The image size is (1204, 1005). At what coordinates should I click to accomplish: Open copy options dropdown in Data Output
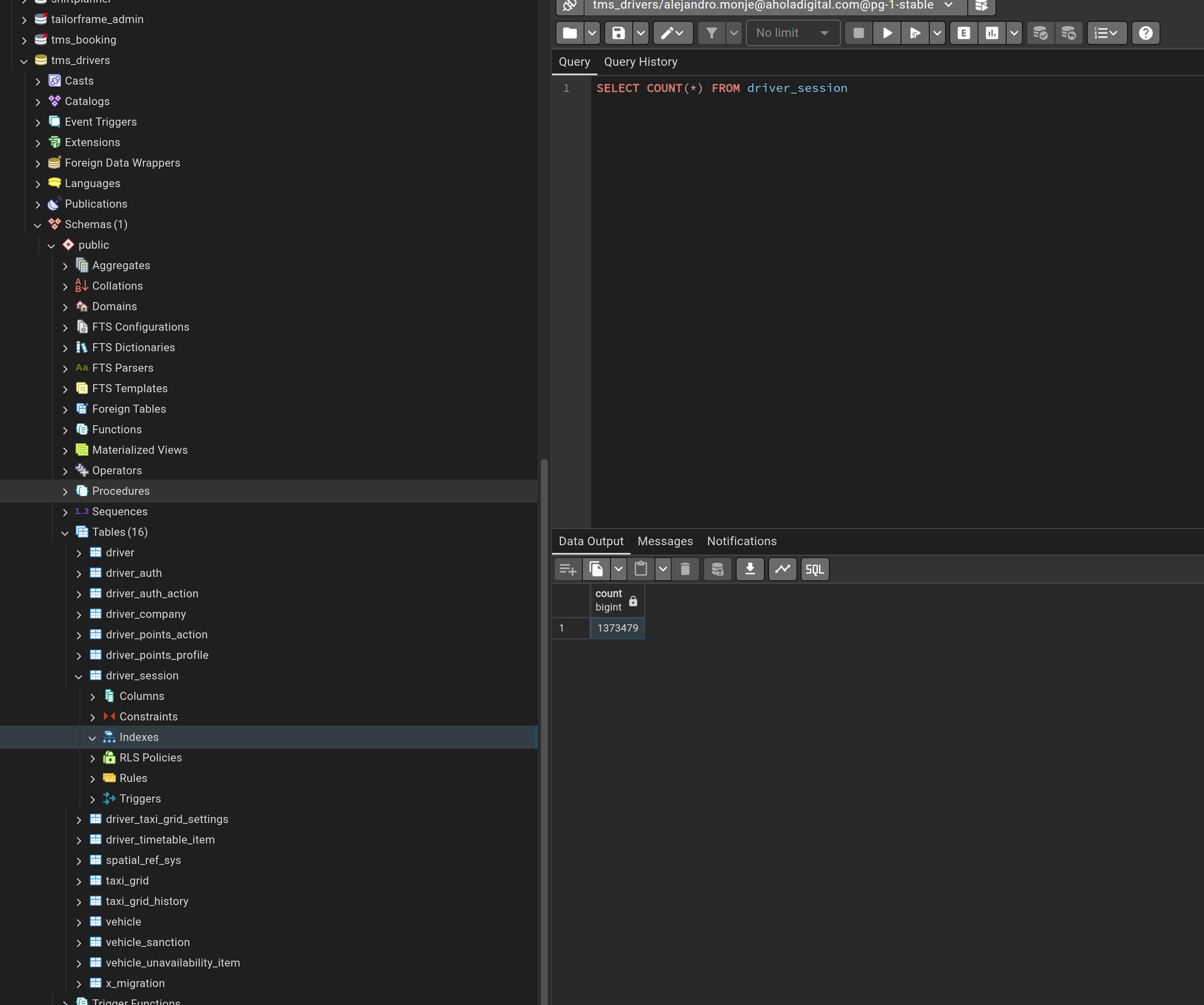pos(618,569)
